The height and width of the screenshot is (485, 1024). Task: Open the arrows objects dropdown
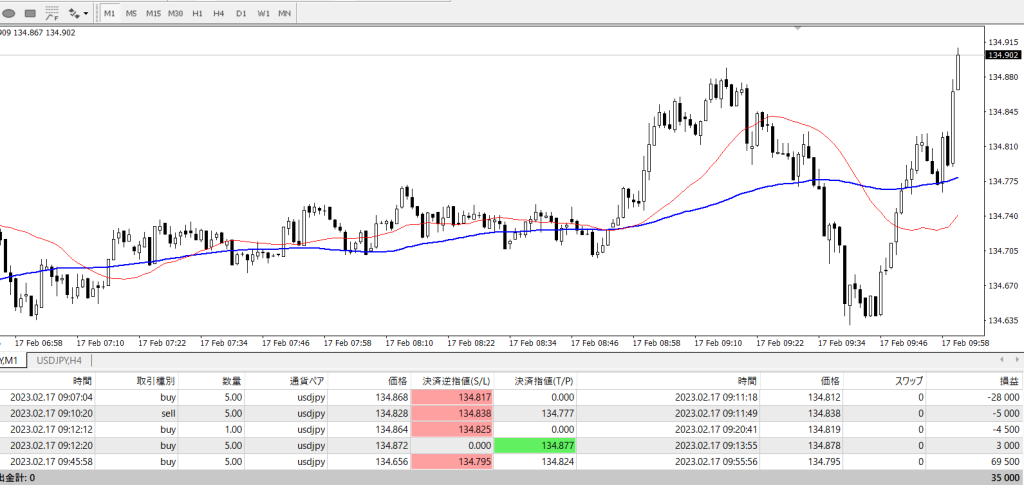coord(78,14)
